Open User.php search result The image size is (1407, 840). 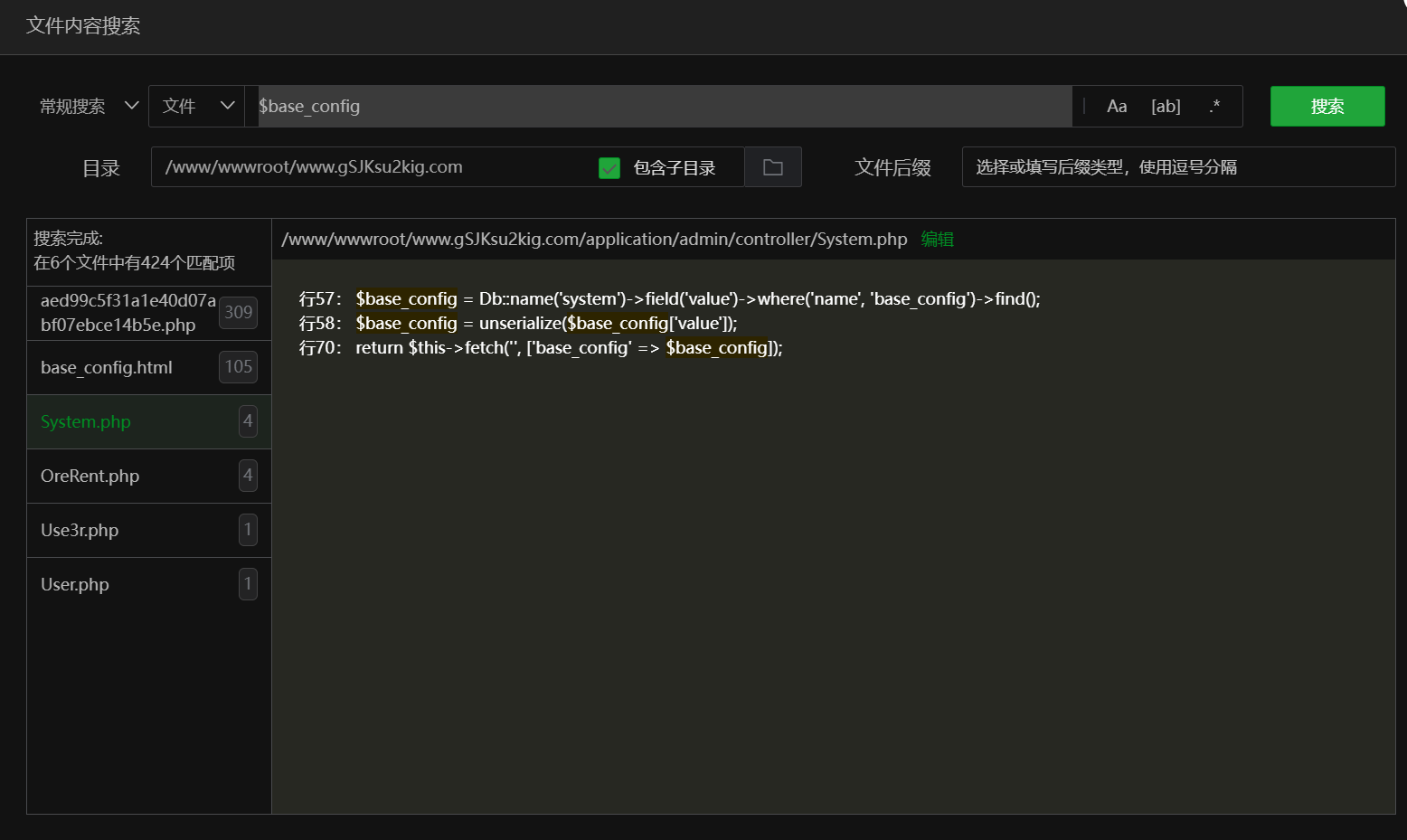[75, 585]
